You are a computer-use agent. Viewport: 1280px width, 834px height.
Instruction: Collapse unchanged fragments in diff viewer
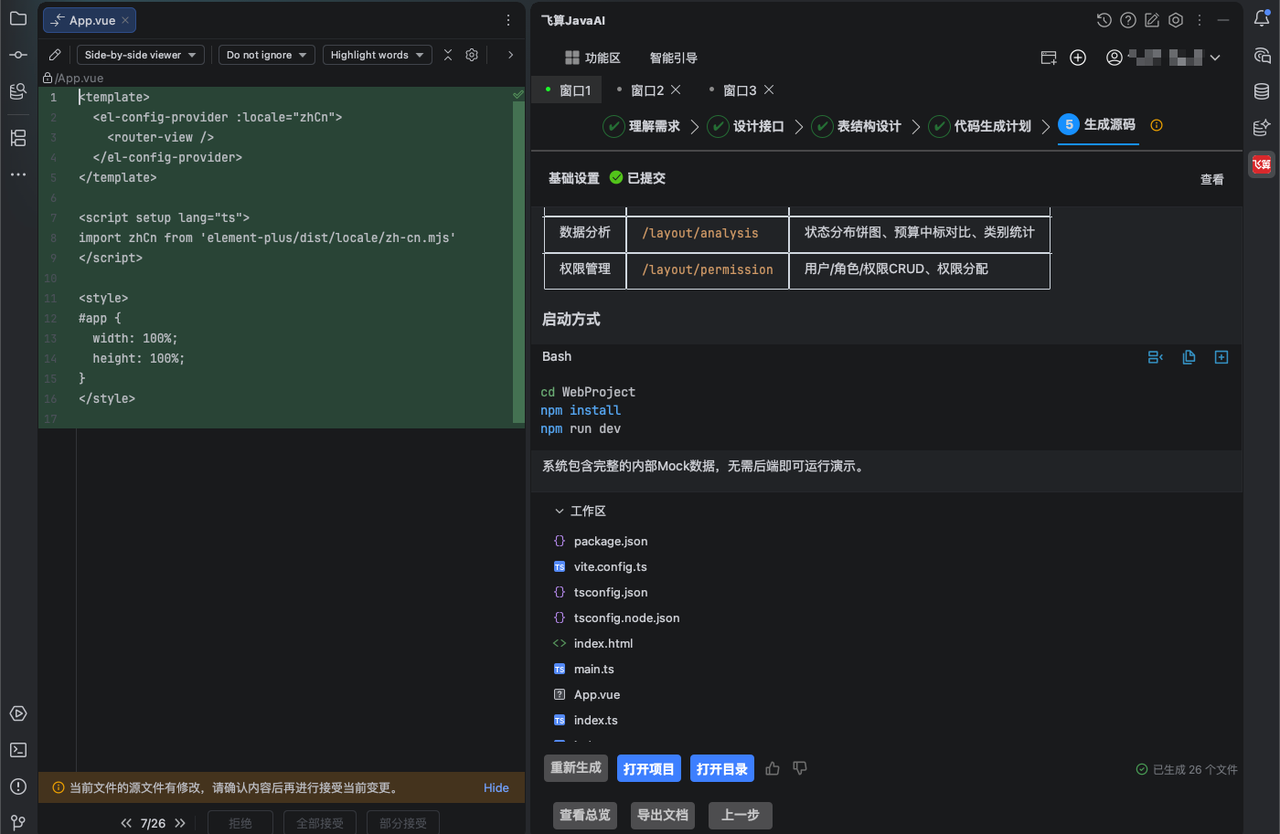[448, 55]
